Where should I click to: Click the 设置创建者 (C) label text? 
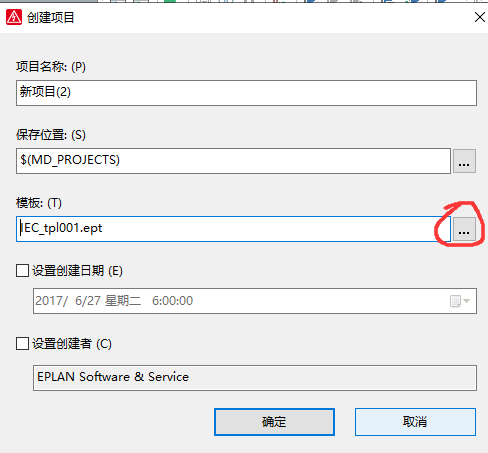click(x=72, y=344)
